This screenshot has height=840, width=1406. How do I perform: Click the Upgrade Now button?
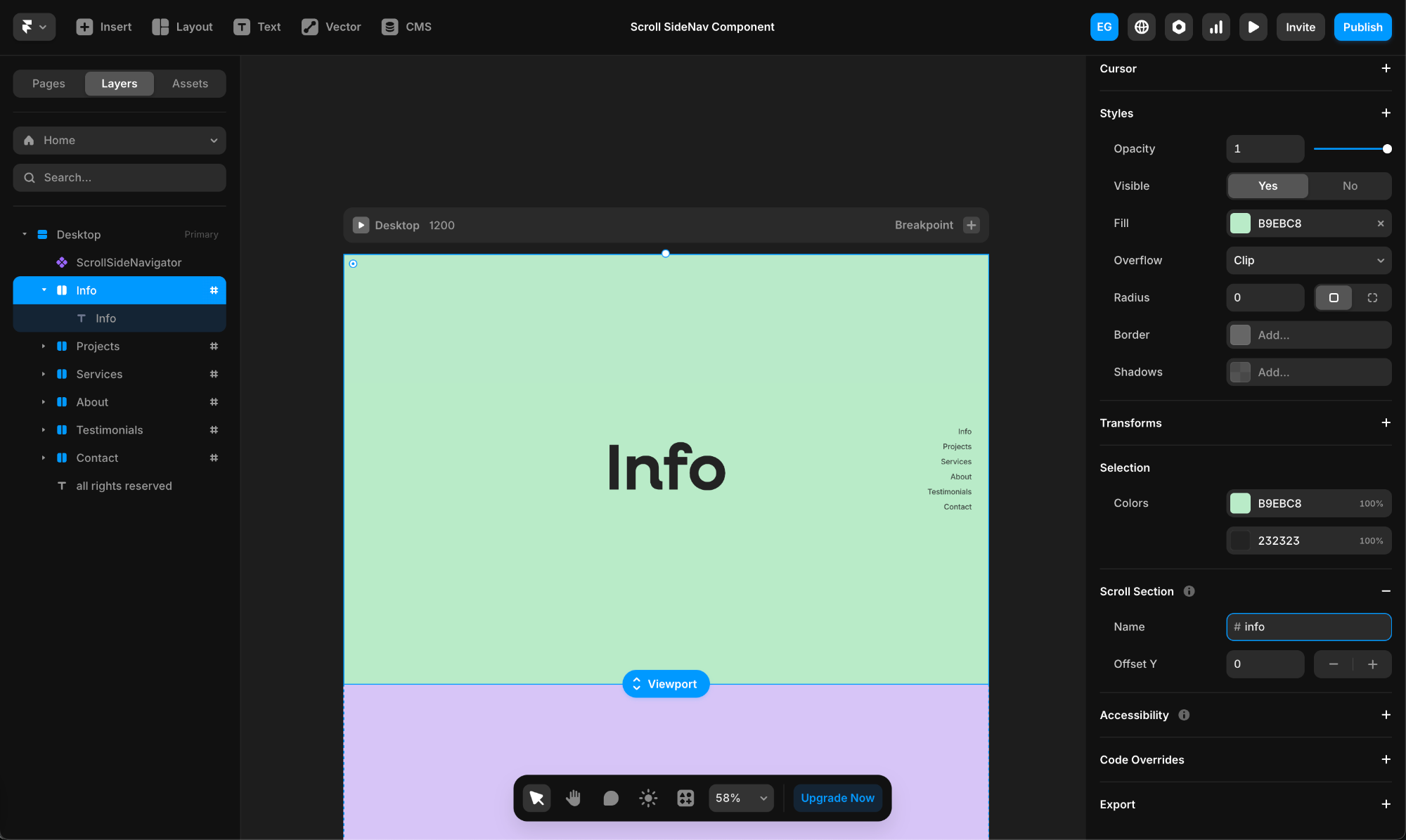click(837, 798)
